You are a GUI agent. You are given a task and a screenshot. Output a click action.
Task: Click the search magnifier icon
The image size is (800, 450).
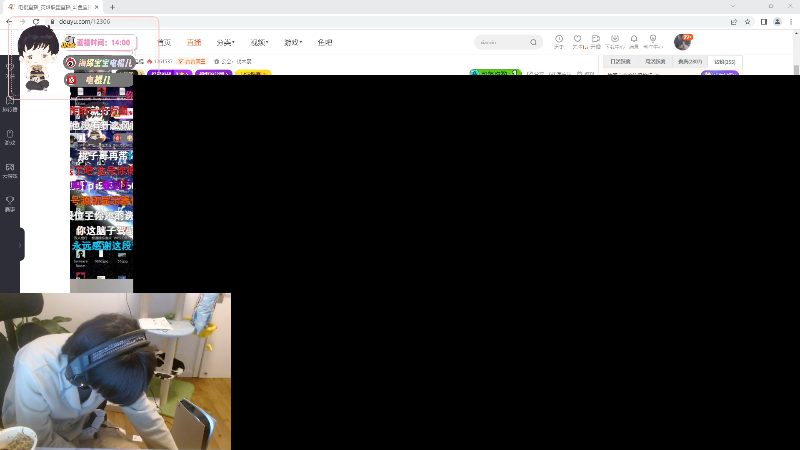point(533,42)
